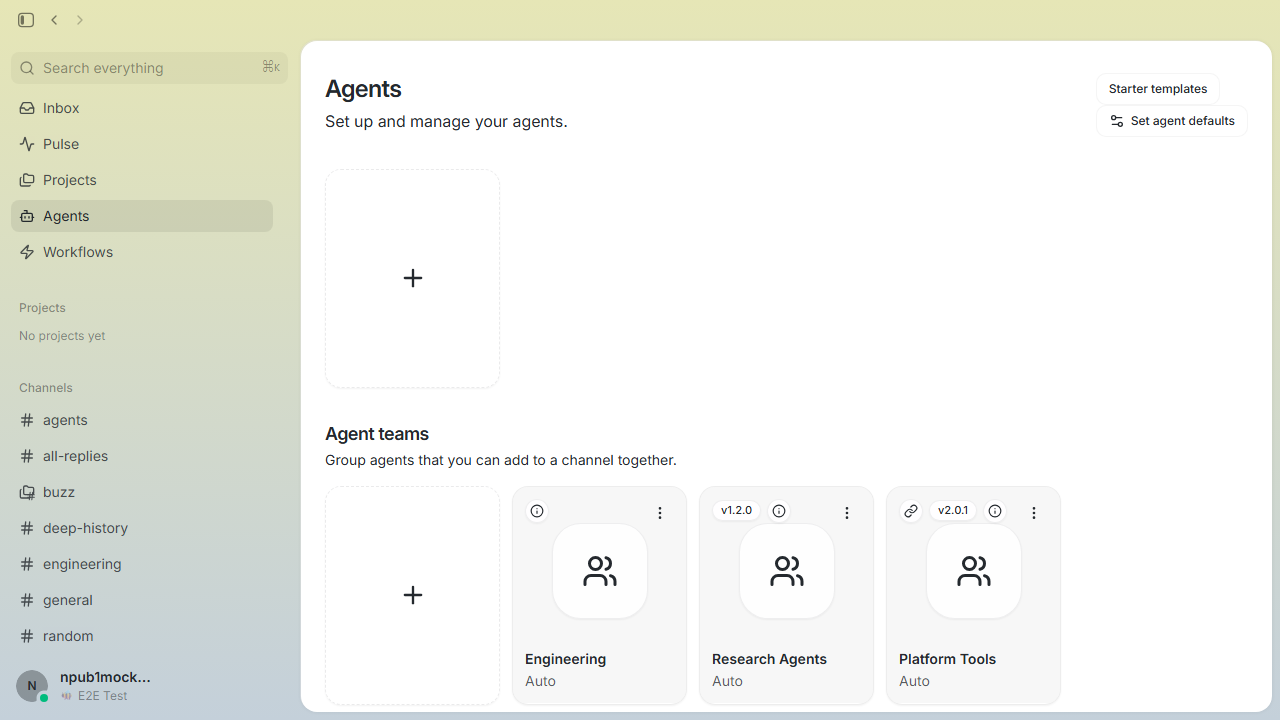Open the Research Agents three-dot menu
Viewport: 1280px width, 720px height.
(x=847, y=513)
